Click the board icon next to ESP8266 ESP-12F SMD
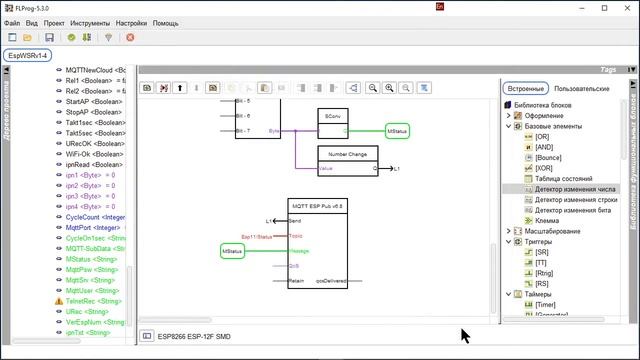 pyautogui.click(x=147, y=336)
